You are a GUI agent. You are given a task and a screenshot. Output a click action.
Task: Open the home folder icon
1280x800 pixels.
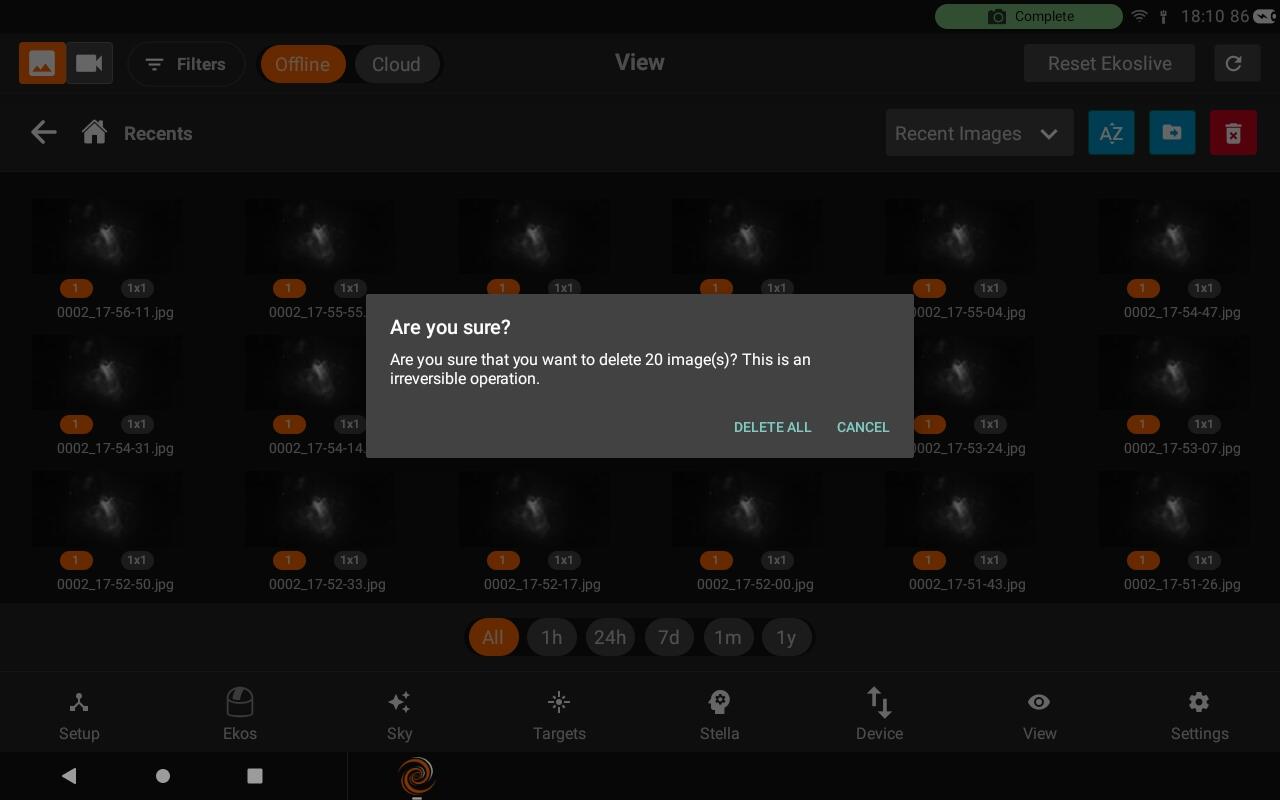94,132
